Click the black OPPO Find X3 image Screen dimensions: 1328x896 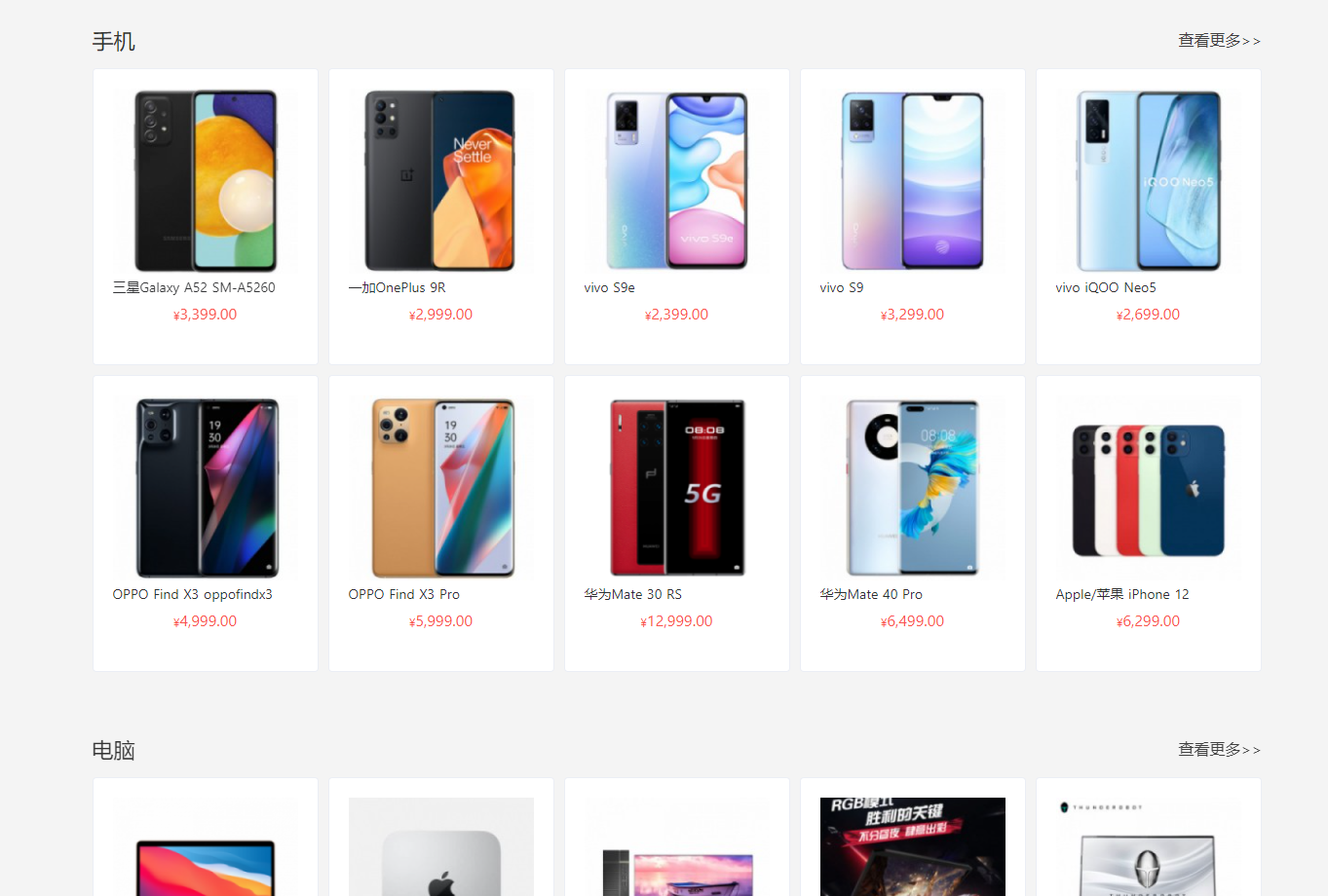pos(206,488)
